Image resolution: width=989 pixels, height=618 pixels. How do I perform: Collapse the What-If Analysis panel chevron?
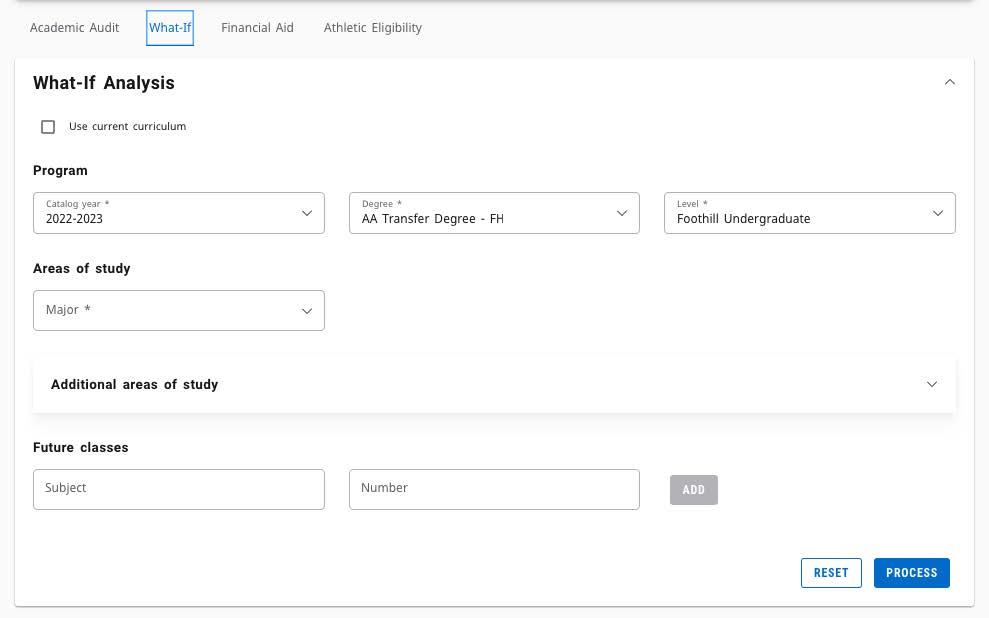[x=950, y=83]
